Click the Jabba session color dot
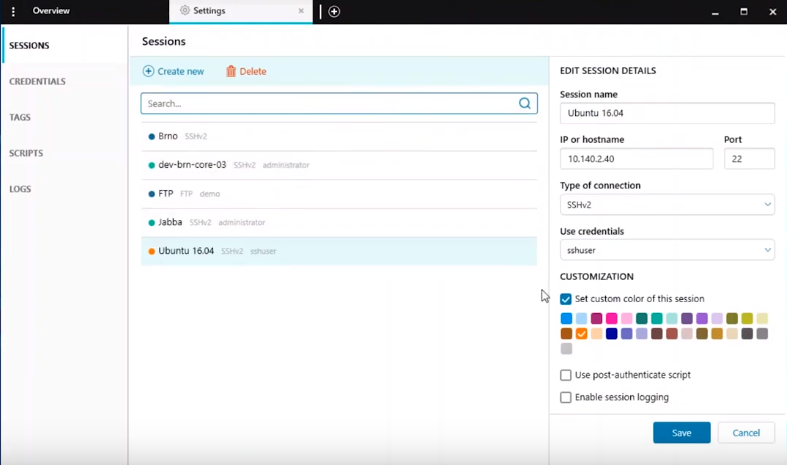Image resolution: width=787 pixels, height=465 pixels. pos(151,222)
